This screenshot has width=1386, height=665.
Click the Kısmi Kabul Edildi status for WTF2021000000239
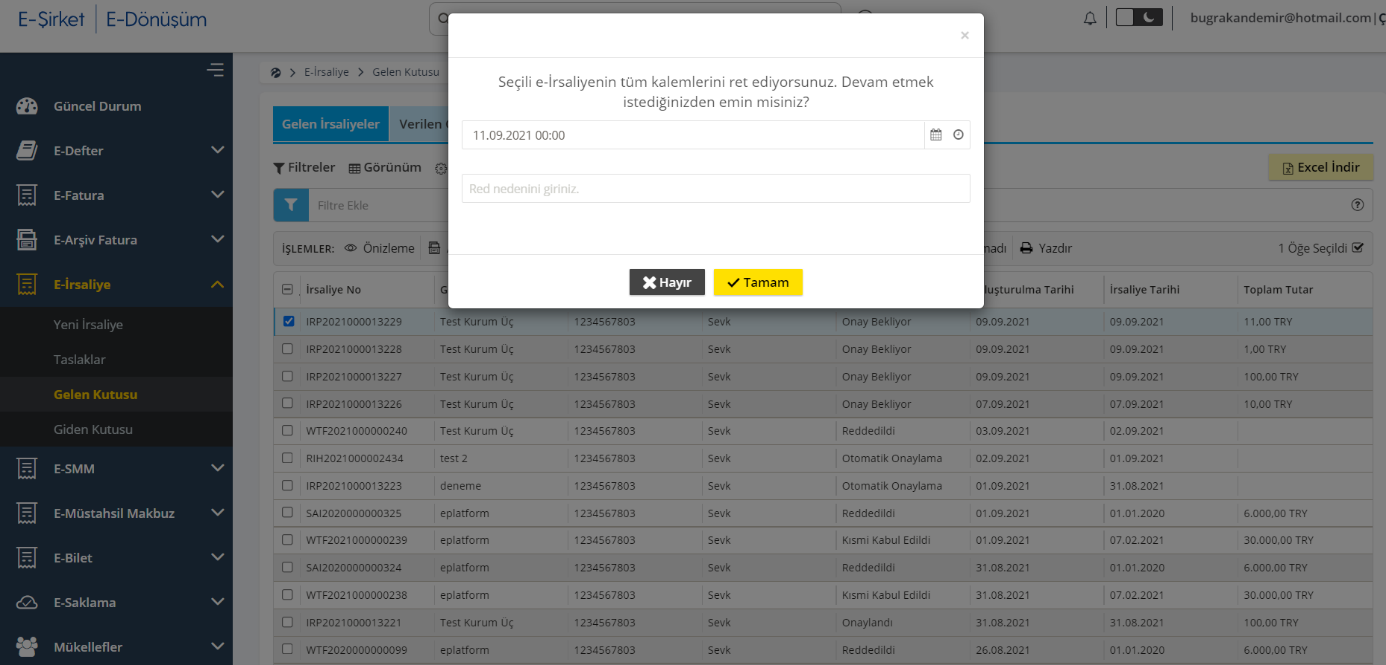[886, 540]
